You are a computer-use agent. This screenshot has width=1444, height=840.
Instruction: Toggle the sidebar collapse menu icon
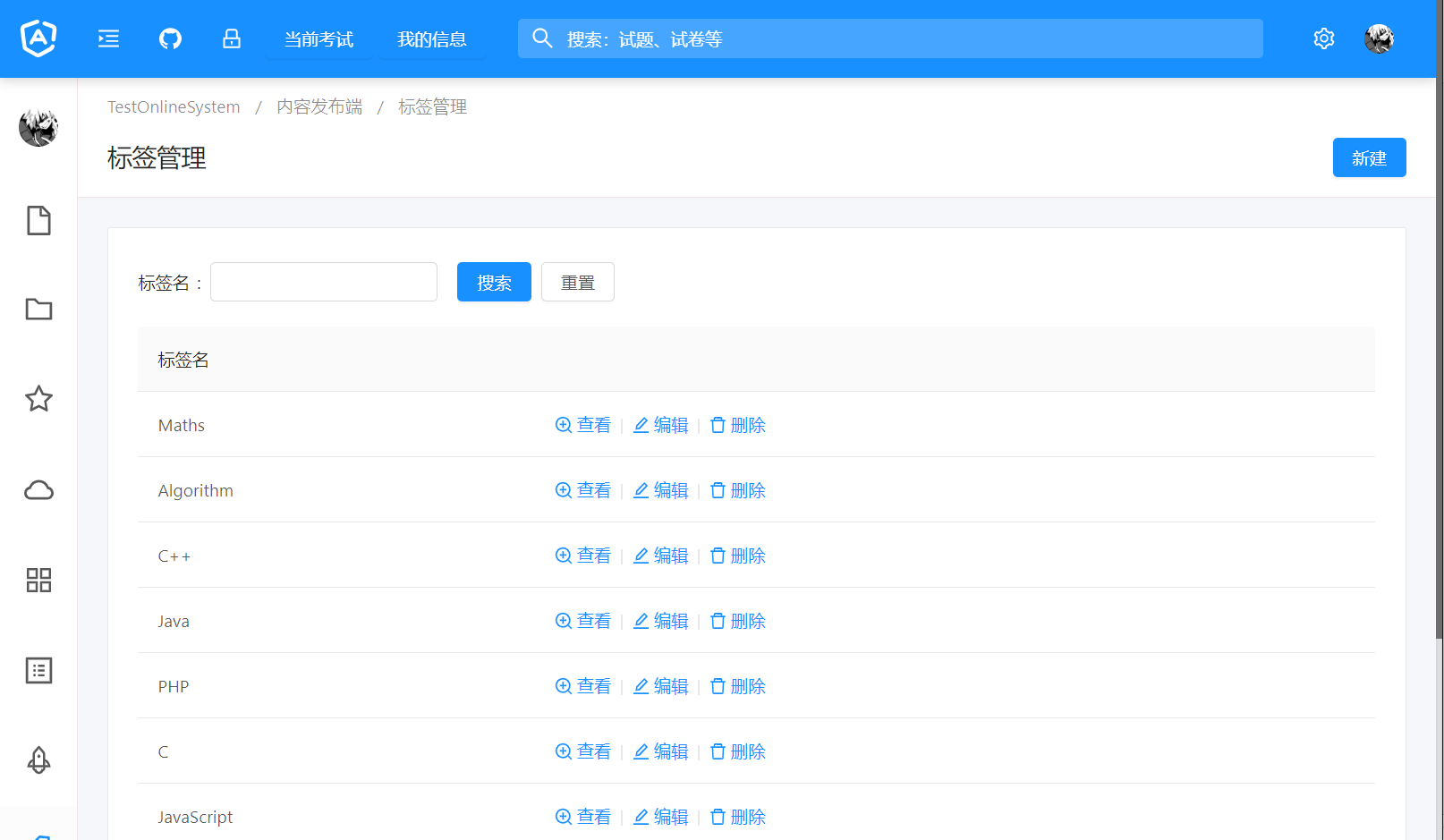[x=108, y=38]
